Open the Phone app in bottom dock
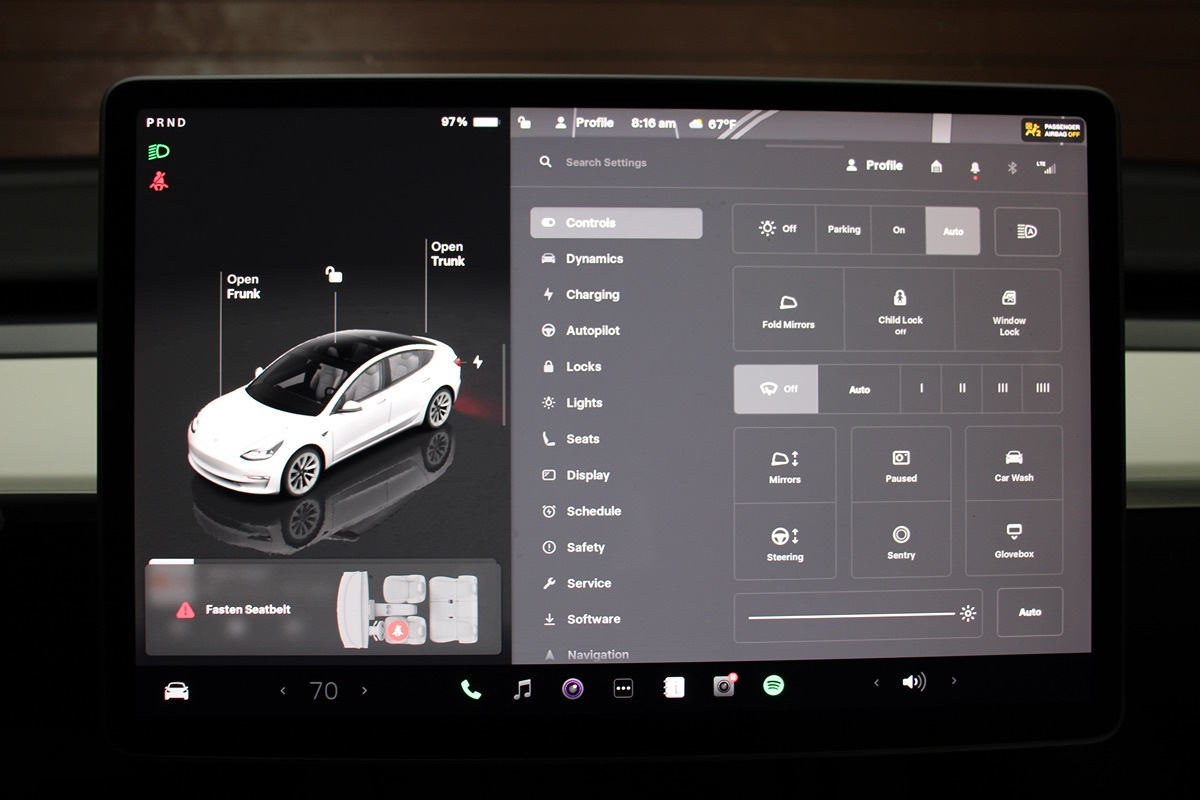 470,689
